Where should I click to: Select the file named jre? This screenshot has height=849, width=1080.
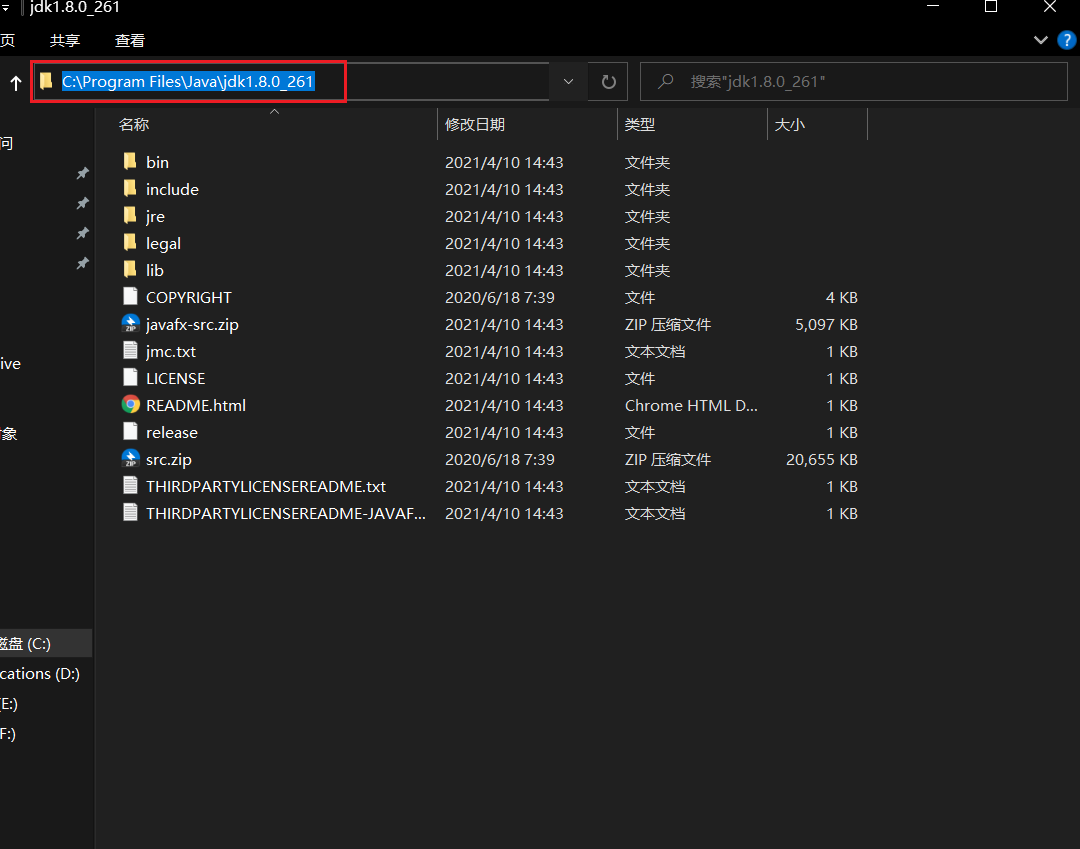pos(155,216)
